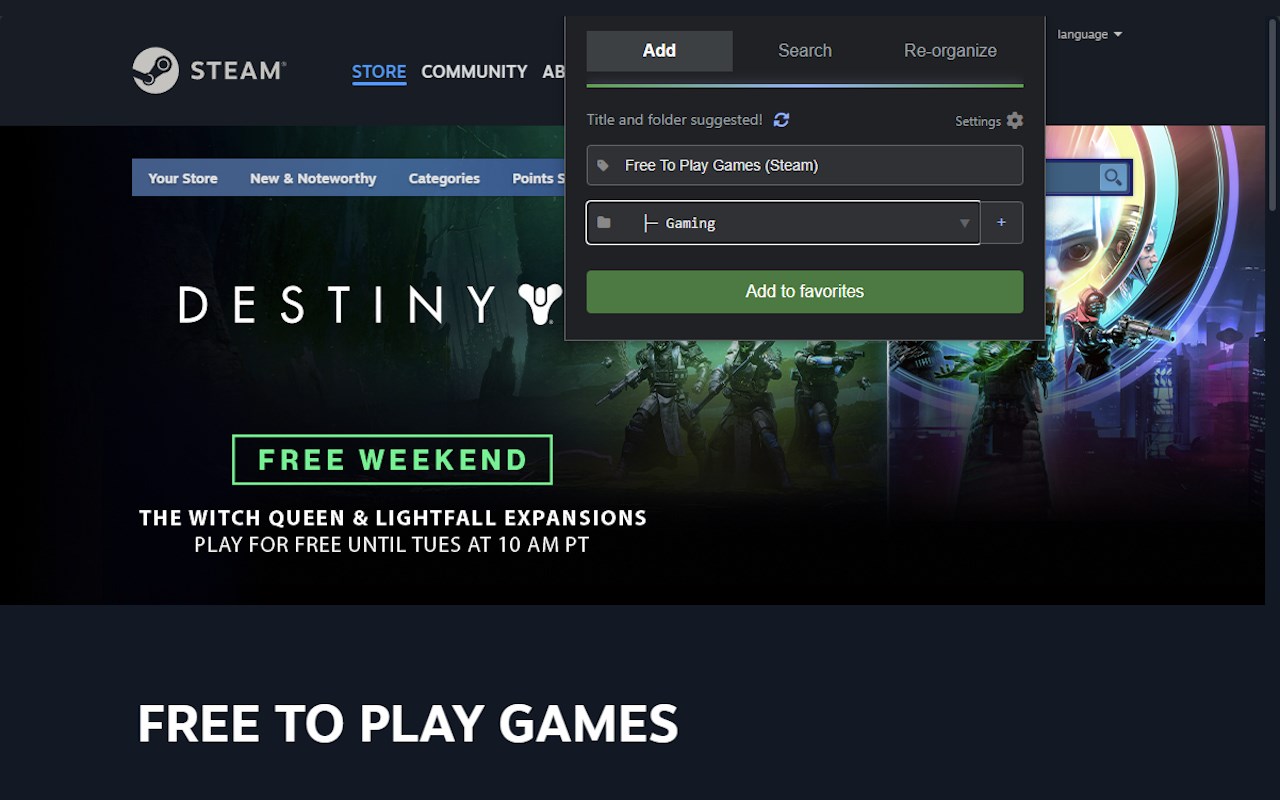
Task: Switch to the Re-organize tab
Action: 950,51
